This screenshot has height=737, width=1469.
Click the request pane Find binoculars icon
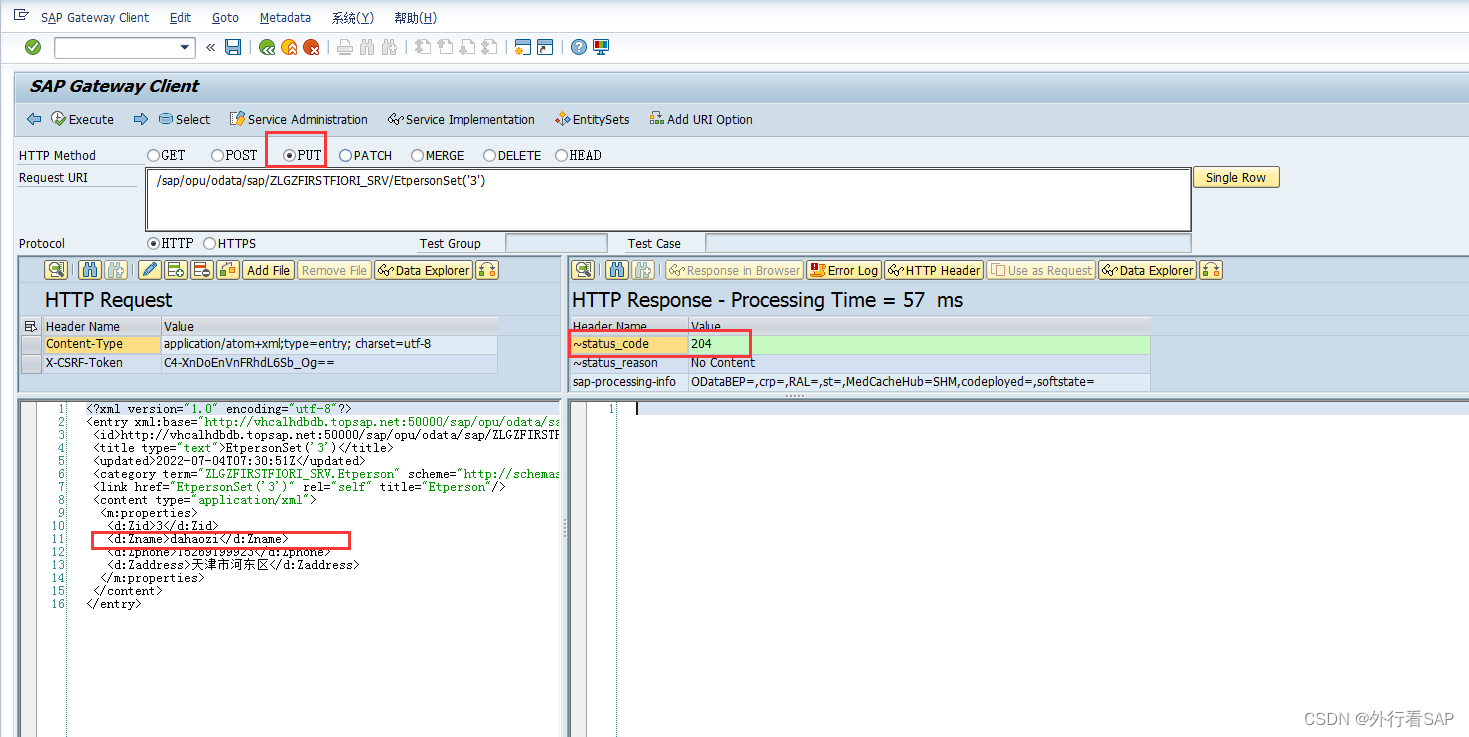(90, 270)
